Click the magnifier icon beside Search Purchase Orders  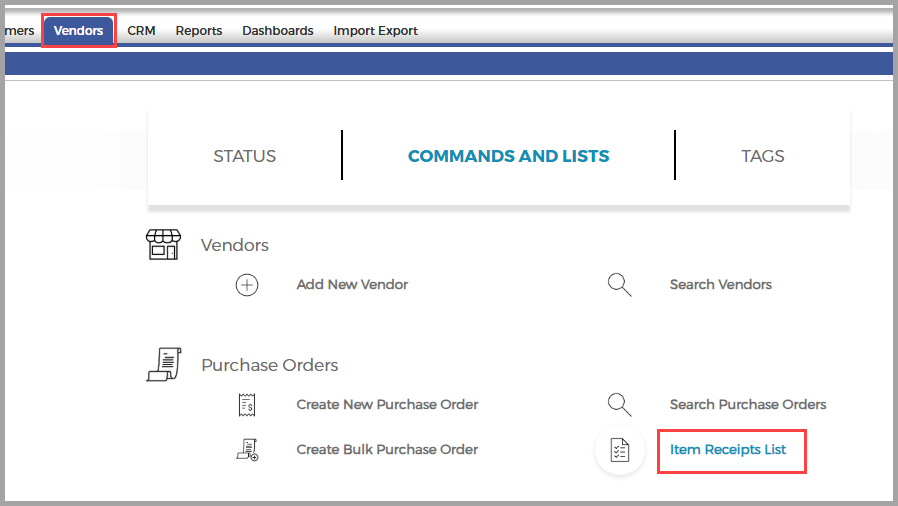point(620,405)
